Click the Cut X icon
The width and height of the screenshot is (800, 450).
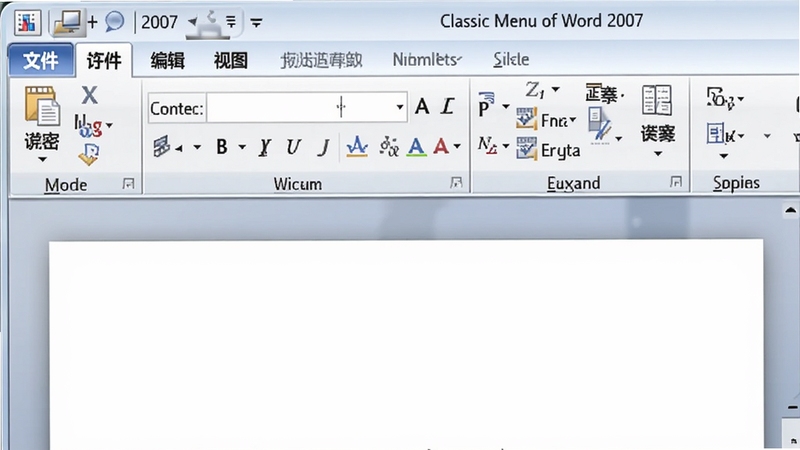(x=89, y=95)
